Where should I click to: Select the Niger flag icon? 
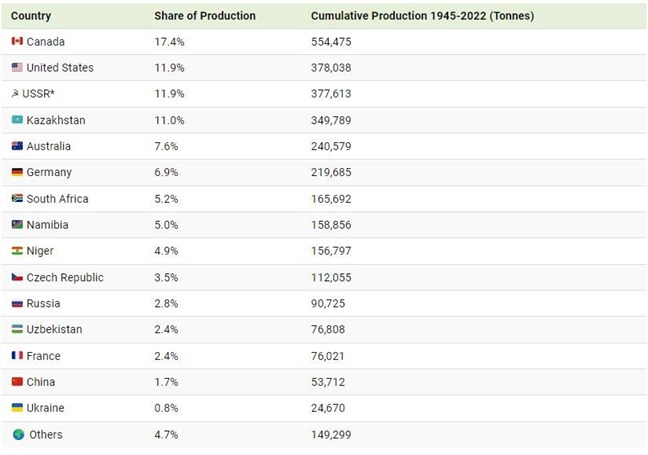click(17, 250)
